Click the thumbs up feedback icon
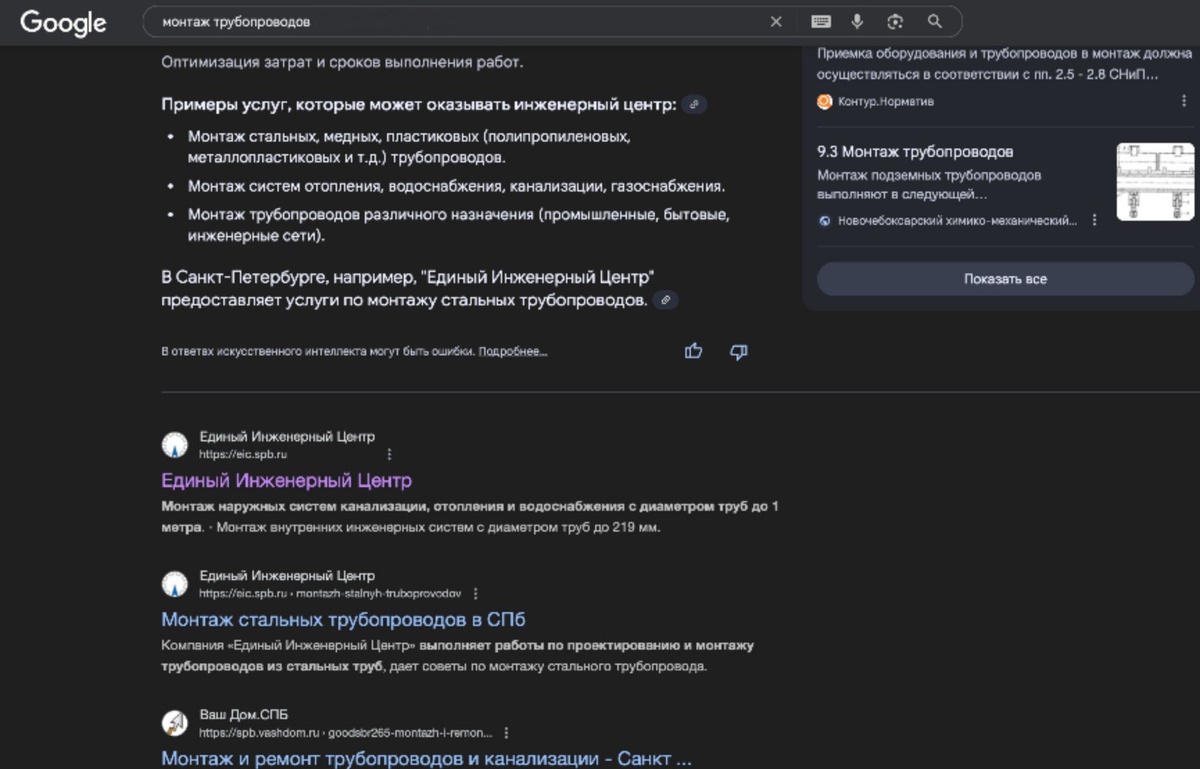The width and height of the screenshot is (1200, 769). coord(693,351)
